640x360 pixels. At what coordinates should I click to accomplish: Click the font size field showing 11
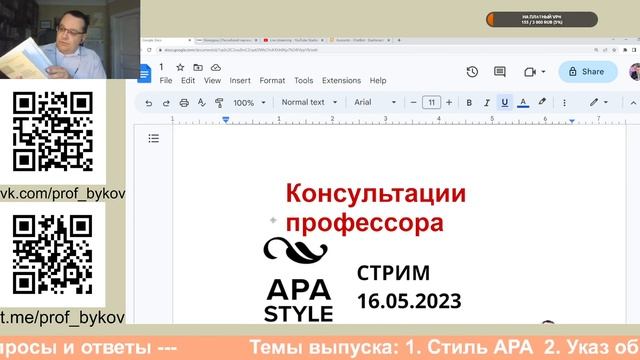point(431,102)
